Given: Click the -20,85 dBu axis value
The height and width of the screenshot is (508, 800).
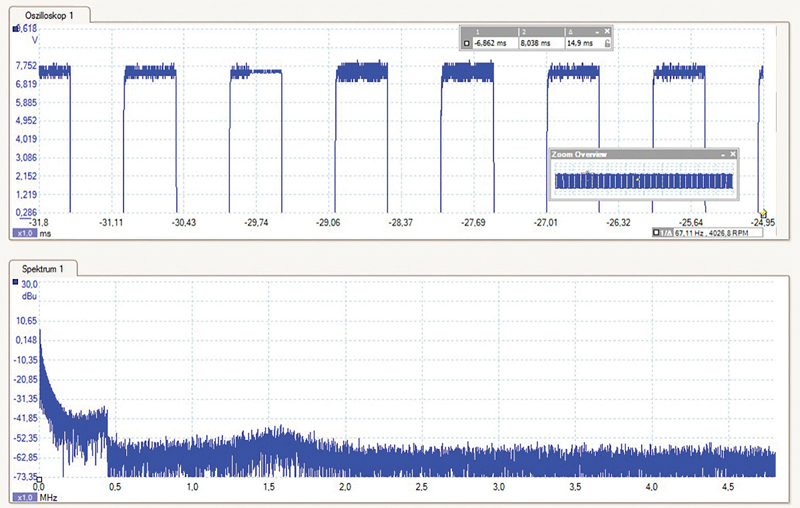Looking at the screenshot, I should (26, 379).
